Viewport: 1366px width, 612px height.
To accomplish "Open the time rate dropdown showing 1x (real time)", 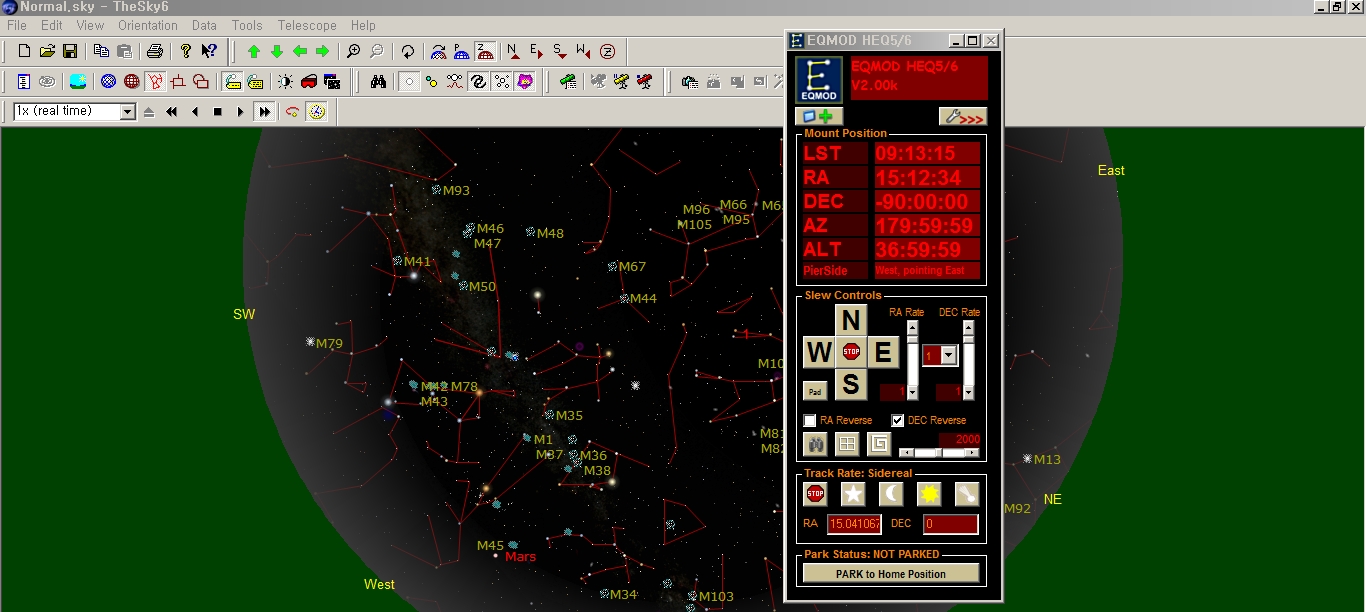I will (127, 112).
